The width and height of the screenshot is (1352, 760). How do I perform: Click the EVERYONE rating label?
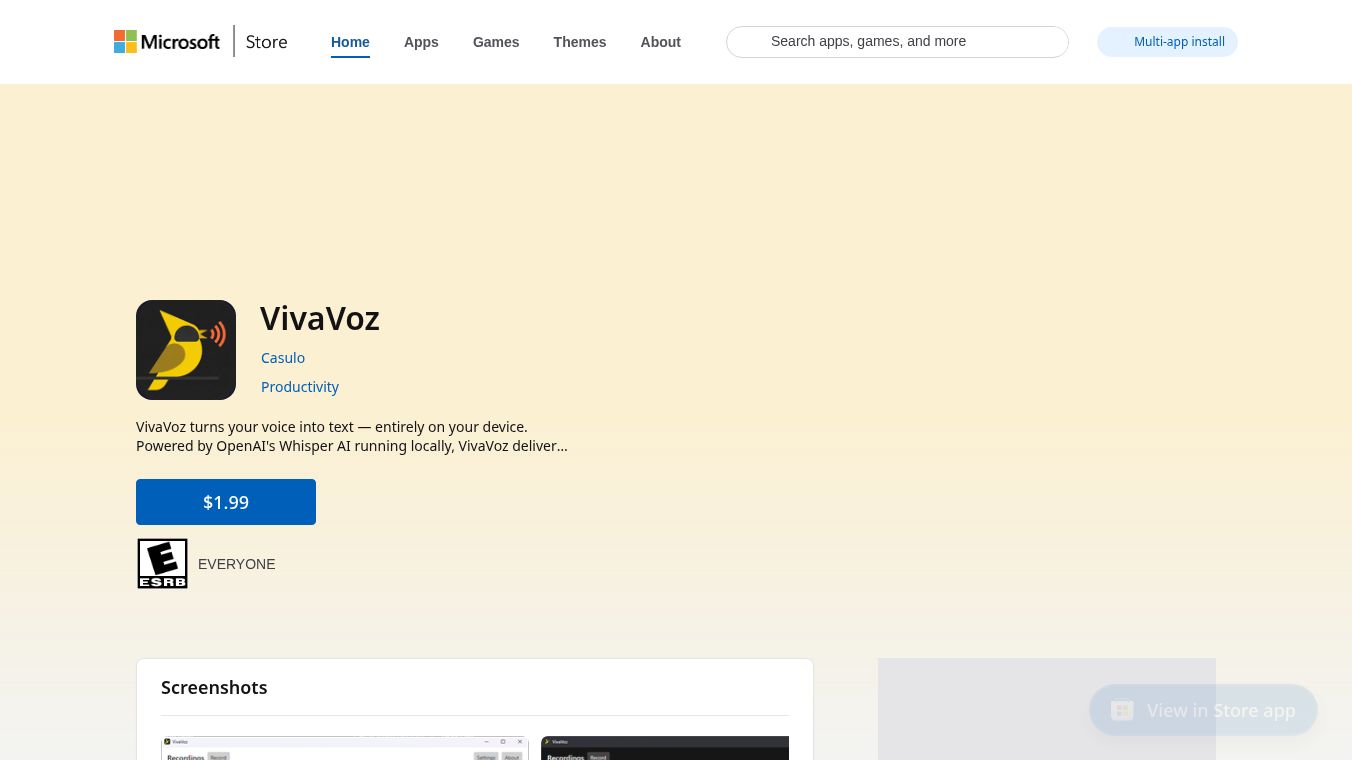tap(237, 564)
